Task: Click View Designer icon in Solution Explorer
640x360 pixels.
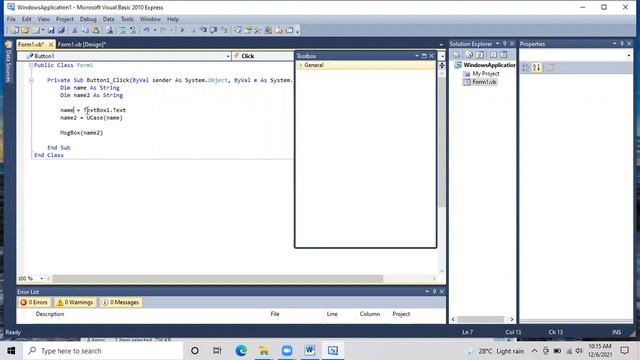Action: click(503, 55)
